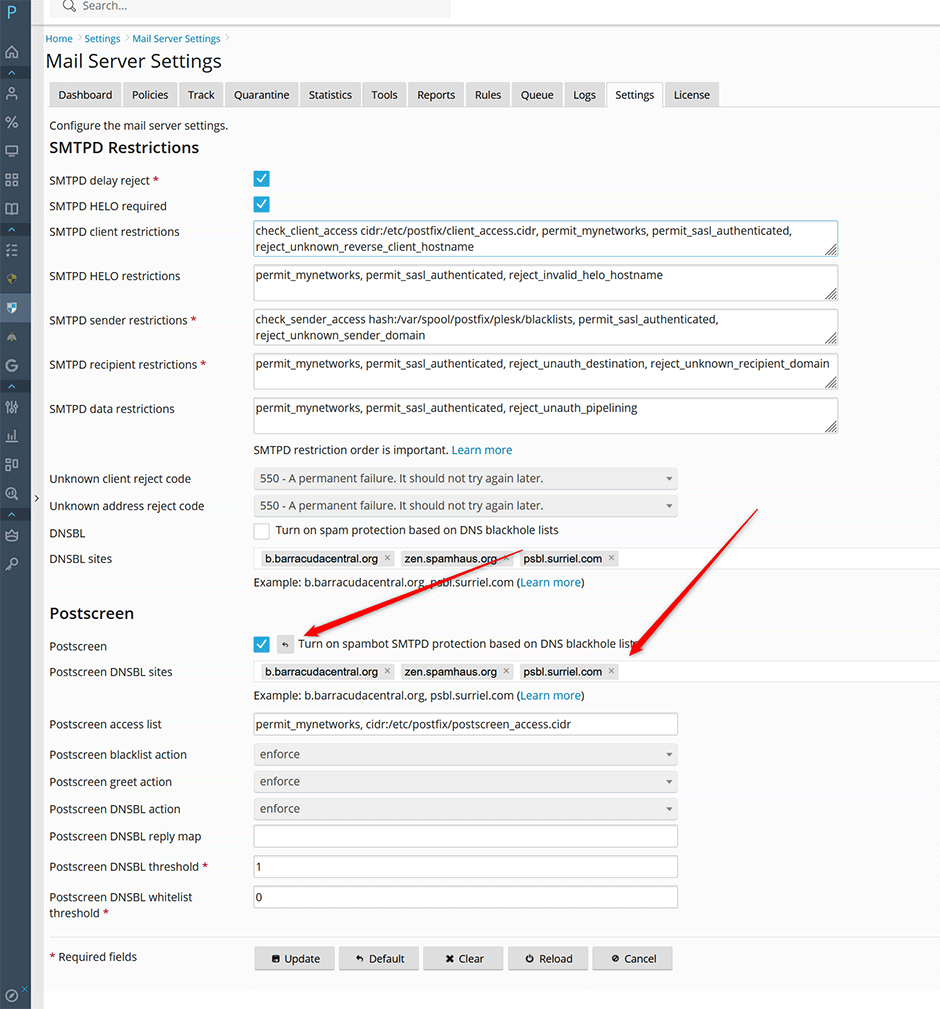The width and height of the screenshot is (940, 1009).
Task: Open the blue-white shield sidebar icon
Action: [12, 308]
